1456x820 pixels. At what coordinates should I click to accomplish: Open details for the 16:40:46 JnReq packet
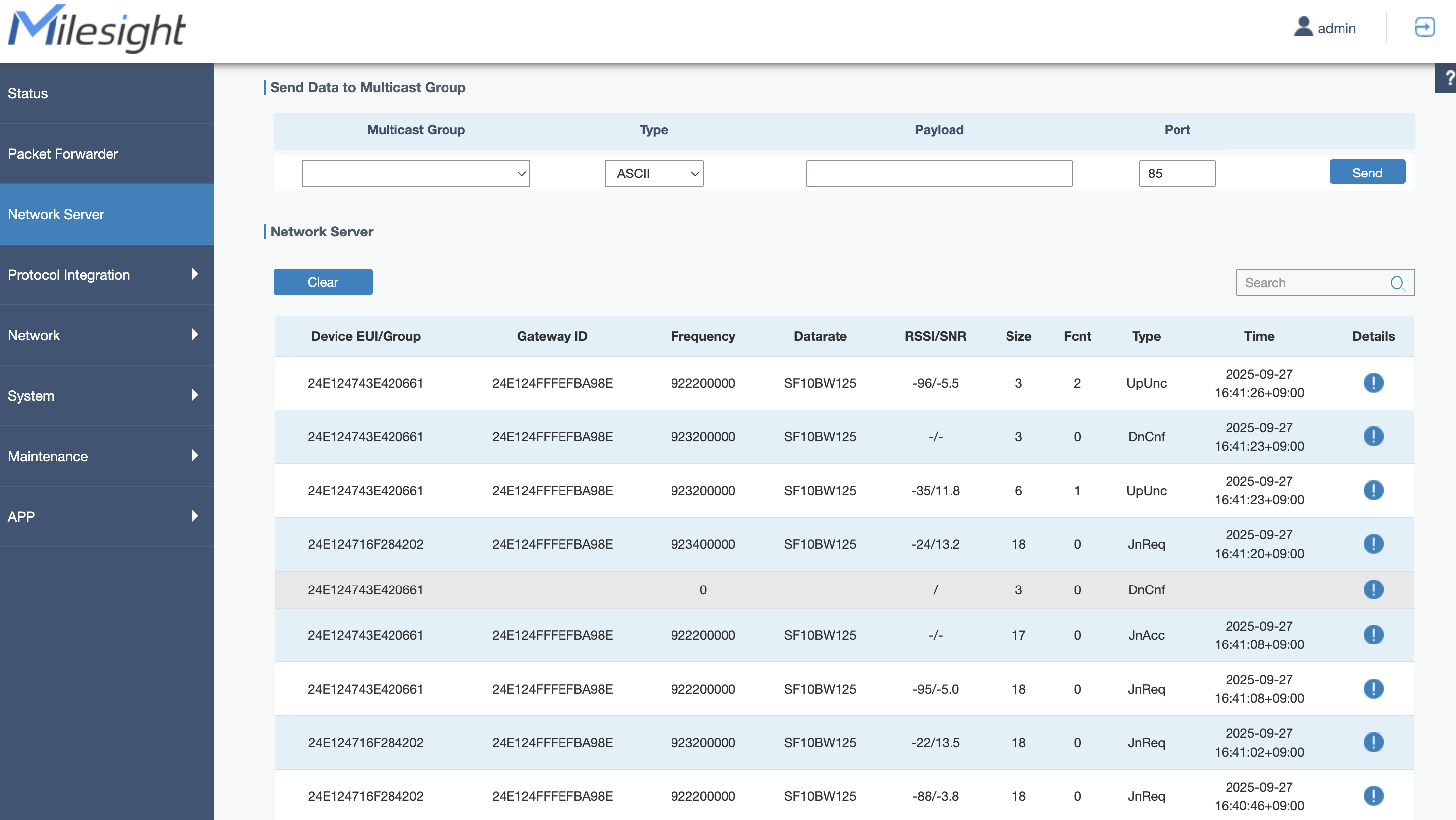1373,796
